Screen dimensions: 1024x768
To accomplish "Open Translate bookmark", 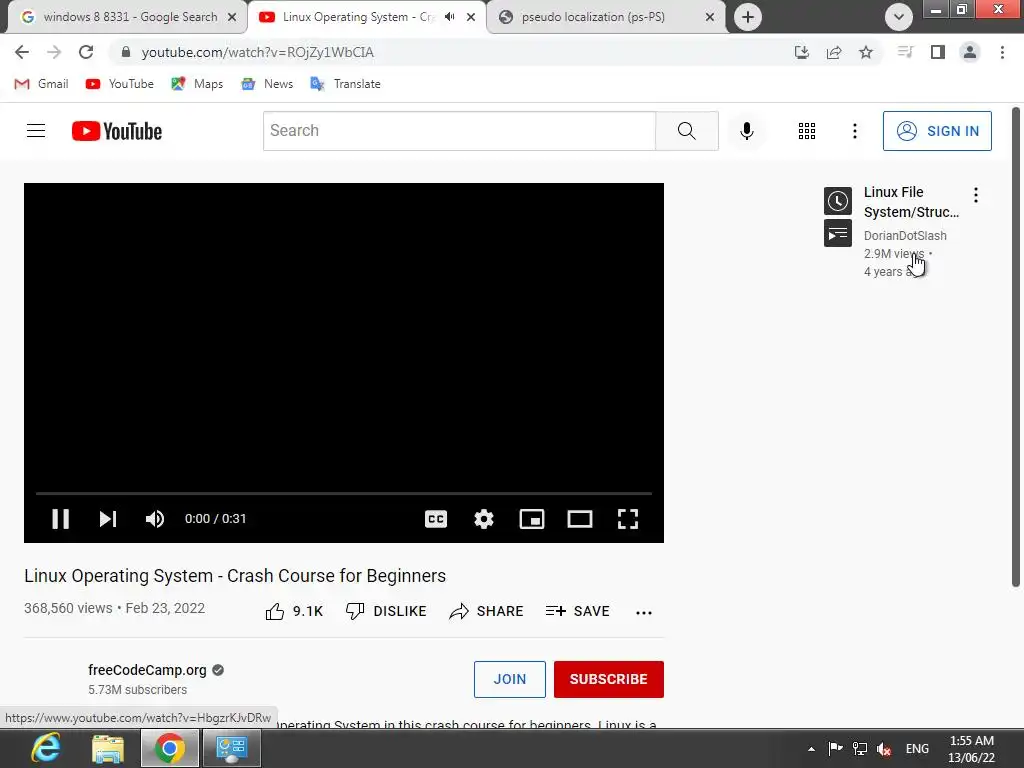I will pos(345,84).
